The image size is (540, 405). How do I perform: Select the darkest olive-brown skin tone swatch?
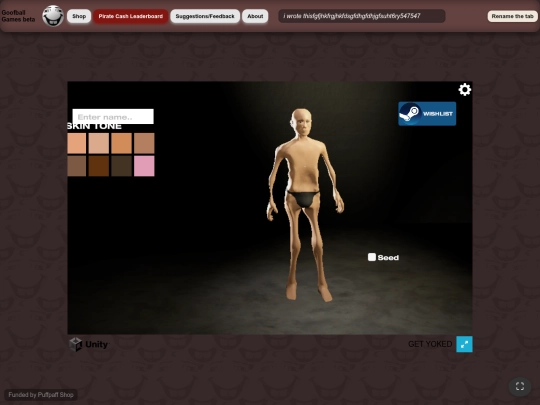pos(121,166)
